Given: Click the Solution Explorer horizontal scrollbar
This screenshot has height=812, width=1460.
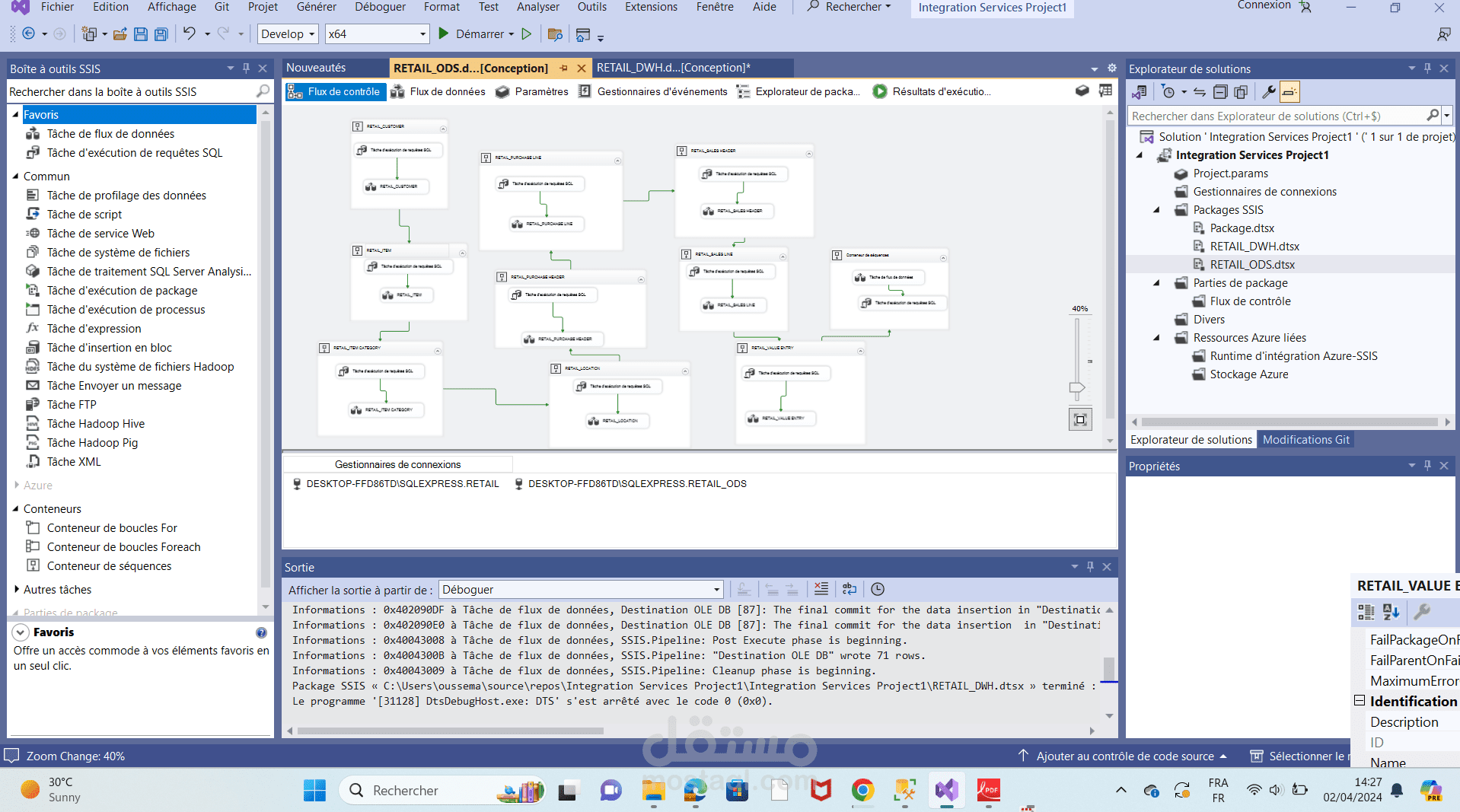Looking at the screenshot, I should [1289, 422].
